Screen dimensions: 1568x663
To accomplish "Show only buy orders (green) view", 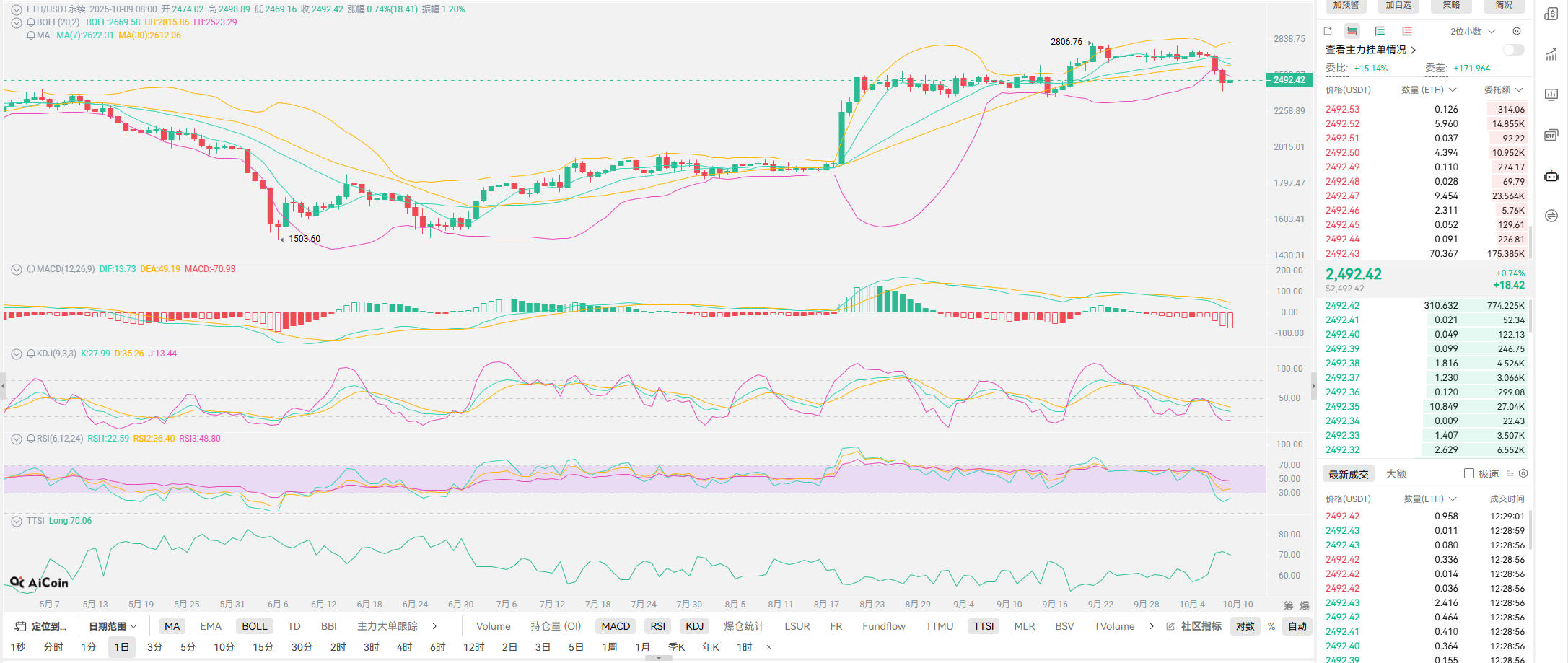I will click(x=1380, y=31).
